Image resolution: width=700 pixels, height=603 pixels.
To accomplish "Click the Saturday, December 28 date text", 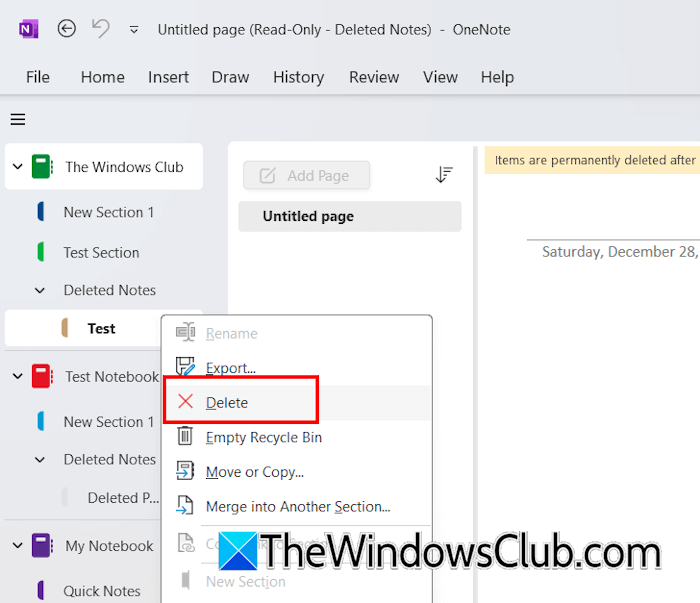I will pos(619,252).
